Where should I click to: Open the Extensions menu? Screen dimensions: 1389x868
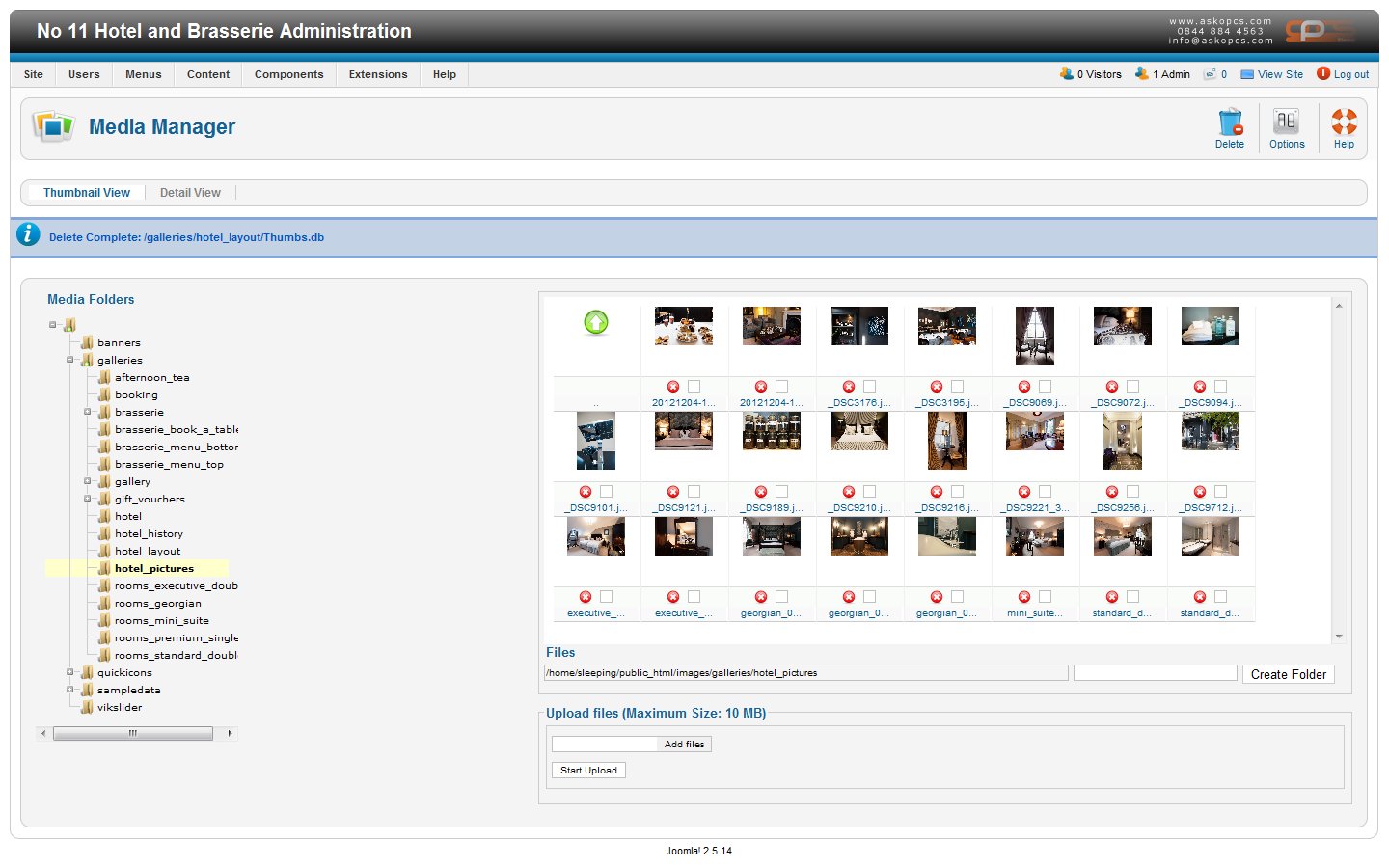(378, 74)
